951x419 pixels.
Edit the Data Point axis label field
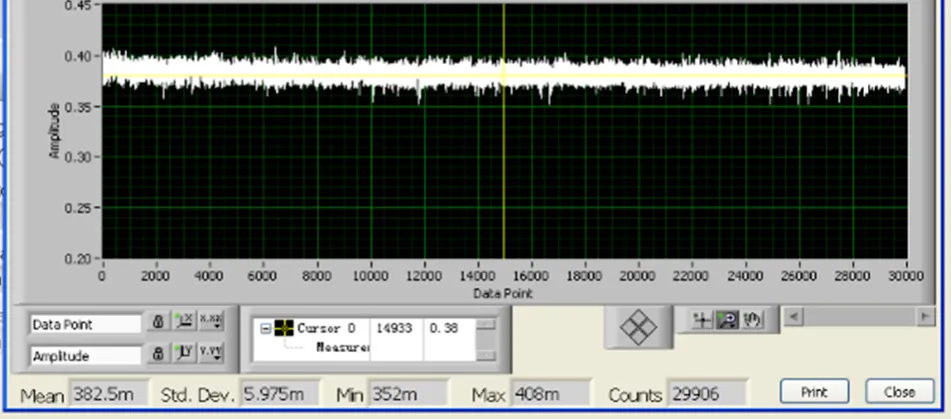coord(85,324)
